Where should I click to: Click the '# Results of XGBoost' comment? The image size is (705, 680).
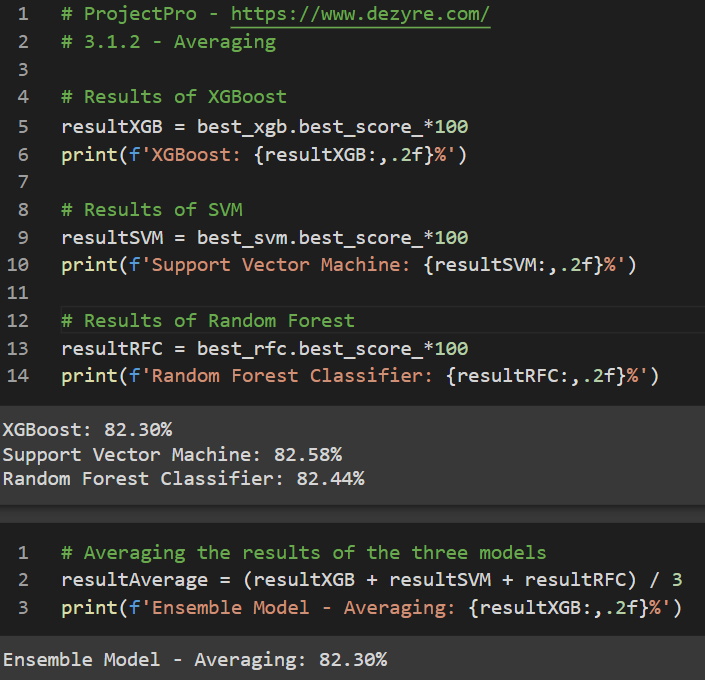point(174,97)
